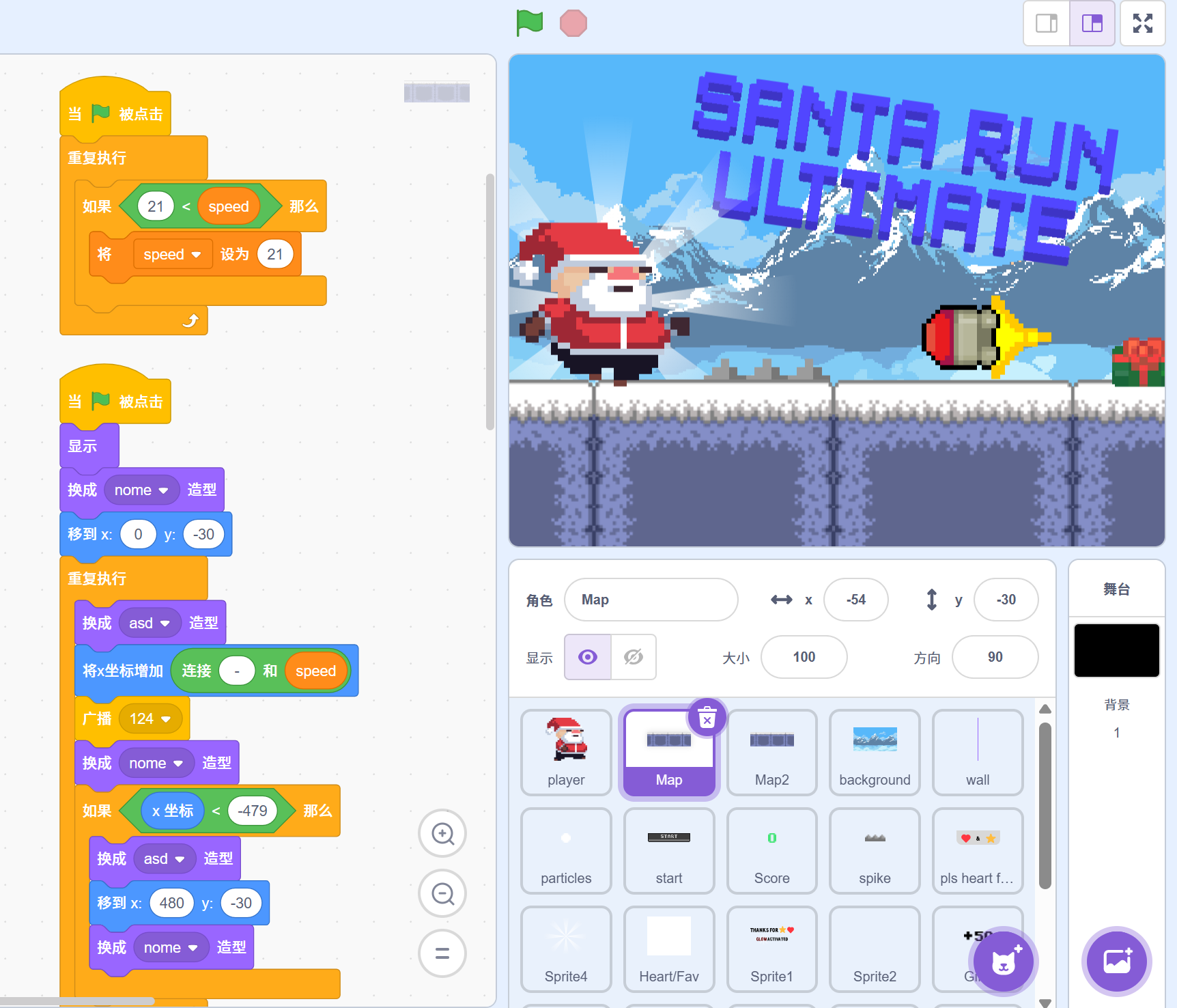
Task: Select the background sprite thumbnail
Action: click(x=875, y=753)
